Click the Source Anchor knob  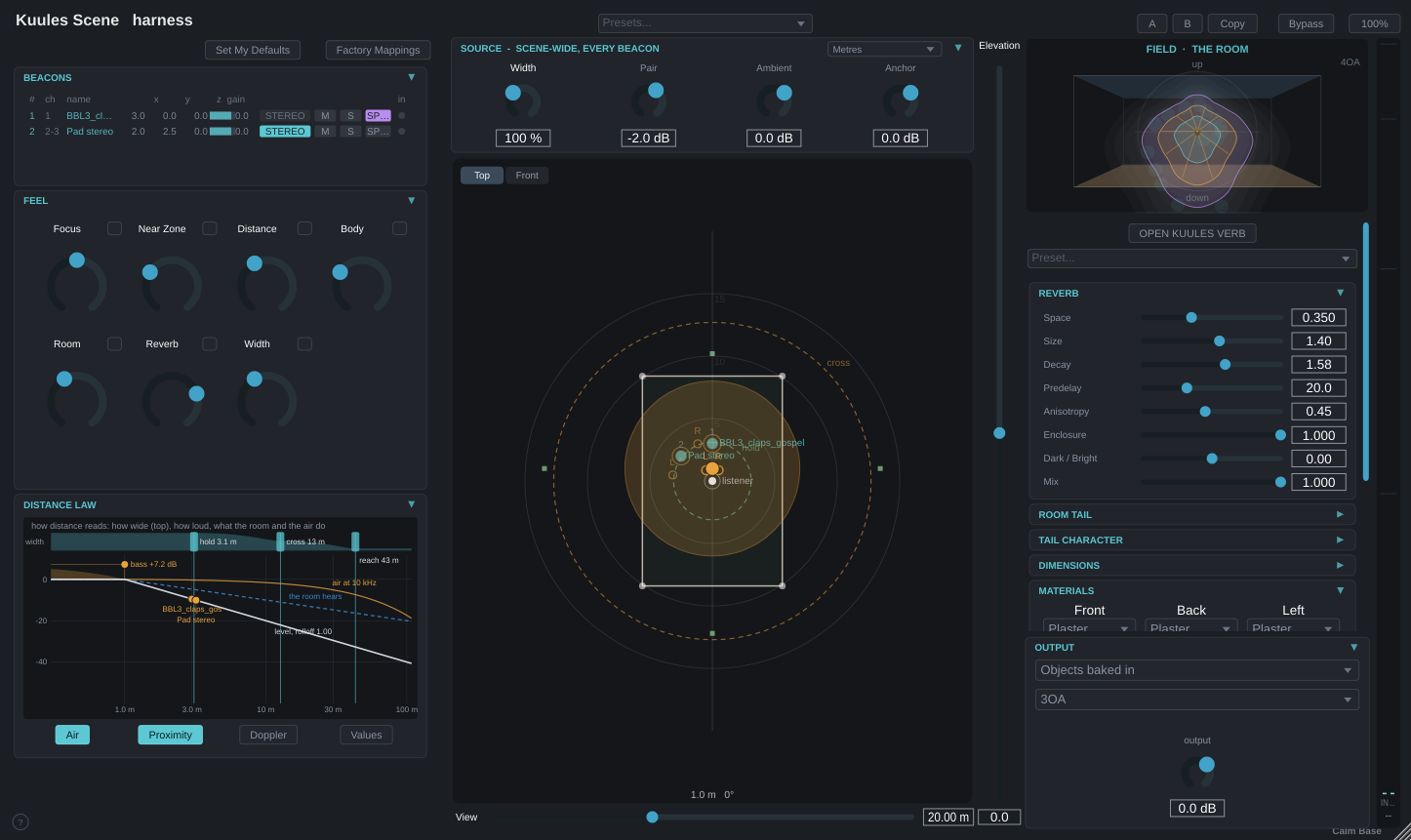[901, 101]
